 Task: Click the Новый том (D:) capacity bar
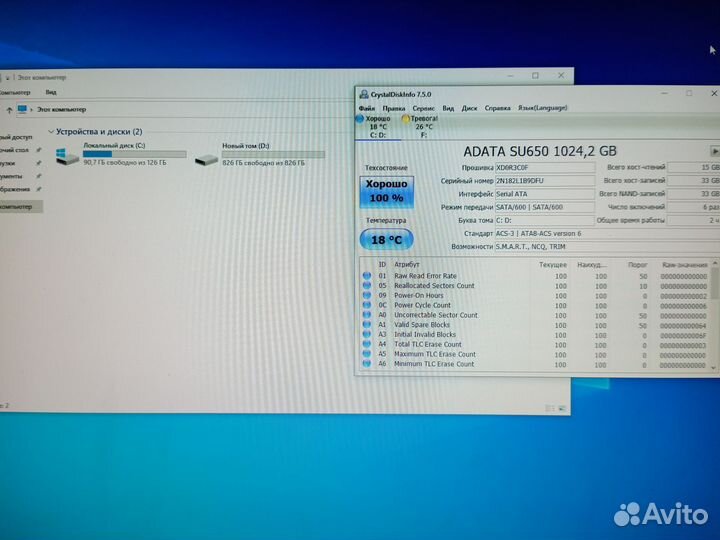click(x=273, y=155)
